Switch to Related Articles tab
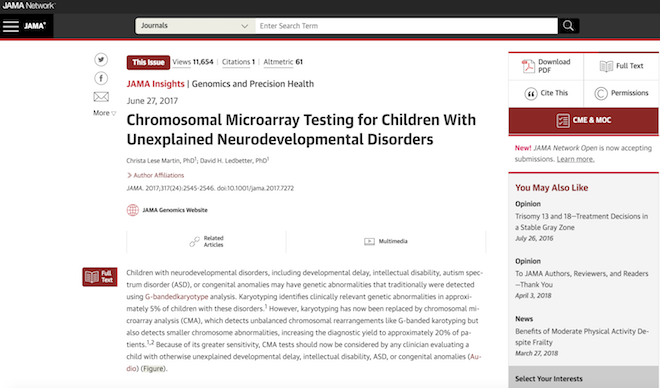Screen dimensions: 660x388 (x=206, y=242)
